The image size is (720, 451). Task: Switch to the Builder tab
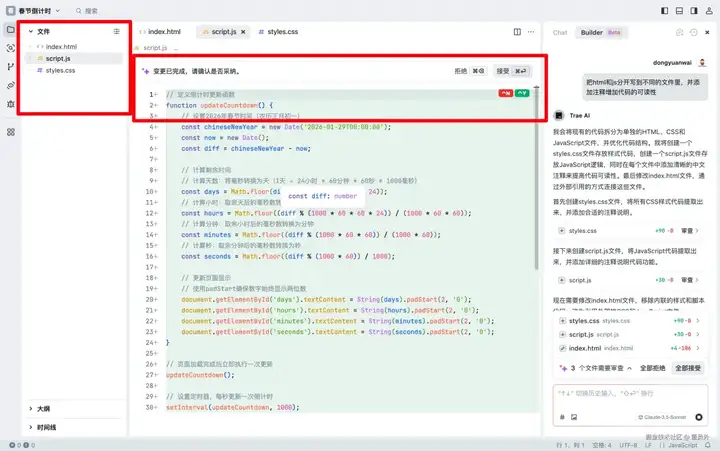pos(601,33)
